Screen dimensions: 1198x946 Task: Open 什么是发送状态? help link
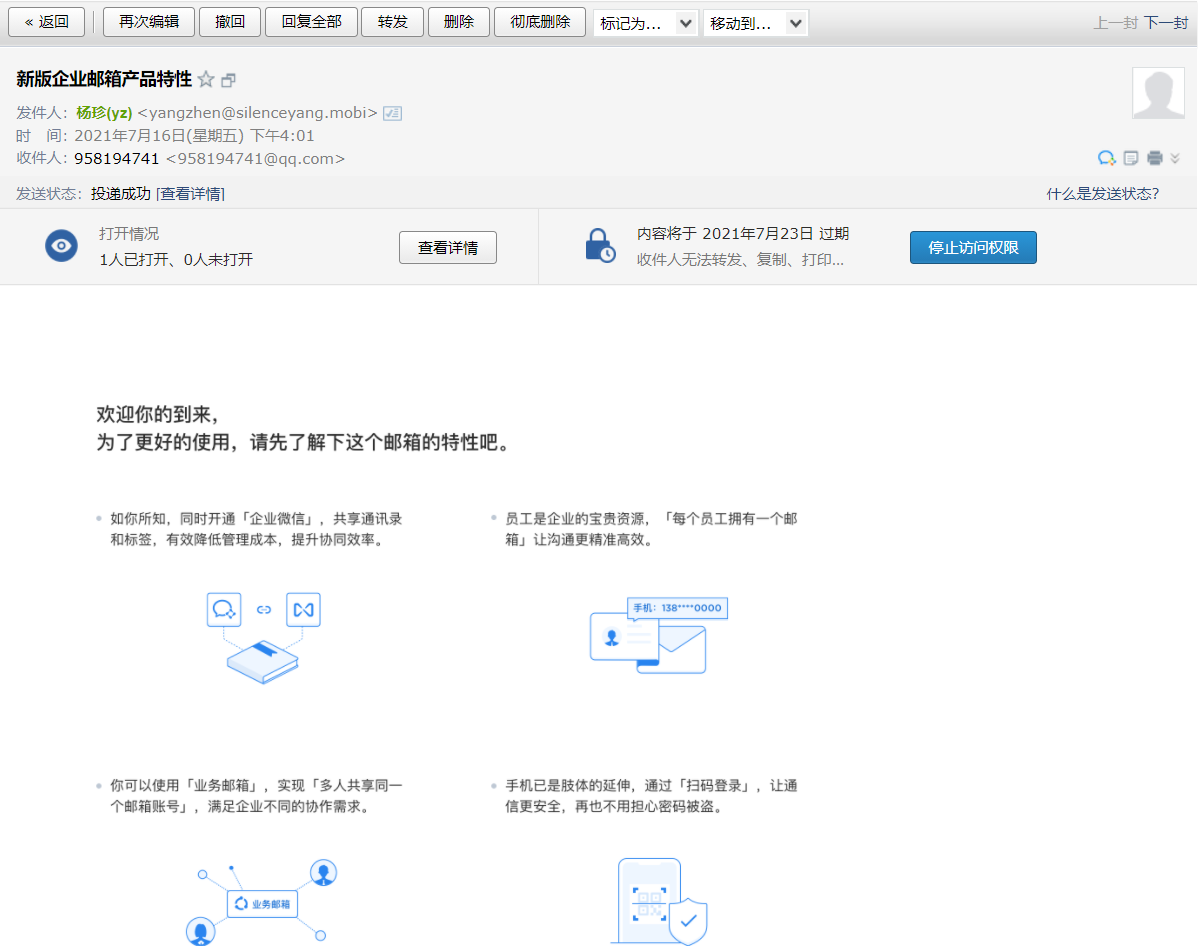tap(1102, 194)
